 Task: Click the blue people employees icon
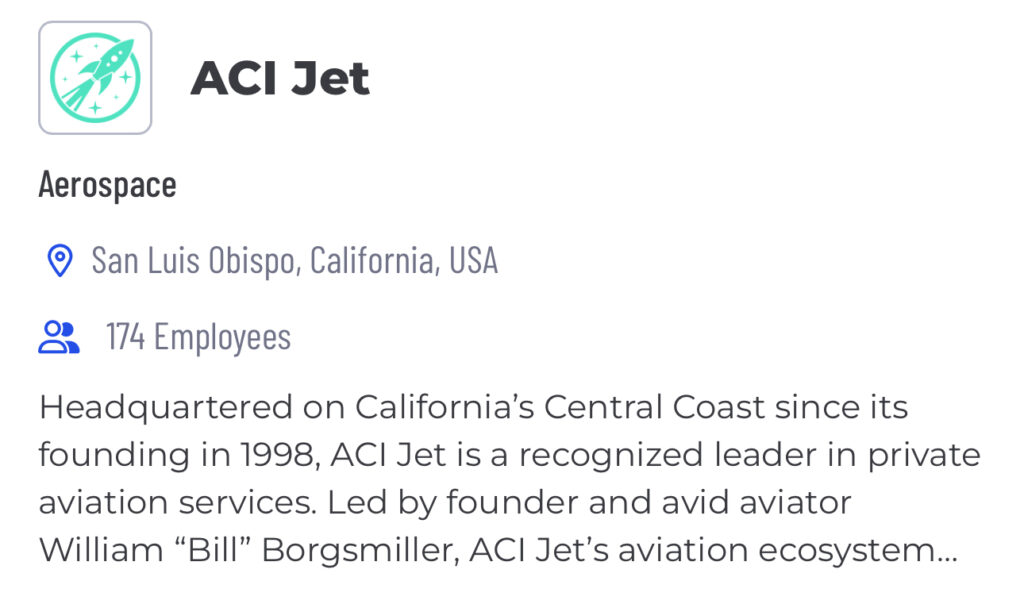point(59,337)
